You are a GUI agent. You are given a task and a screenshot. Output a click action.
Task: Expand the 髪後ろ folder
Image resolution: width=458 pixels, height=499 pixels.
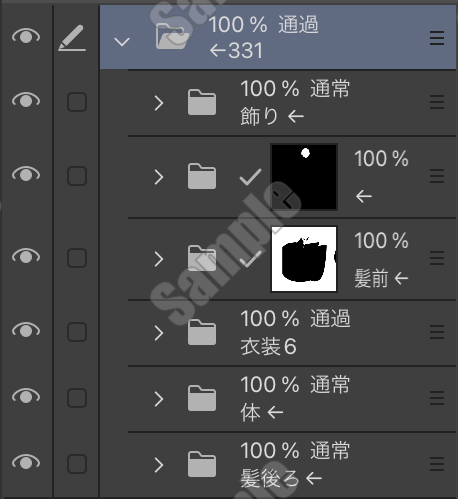pos(159,465)
